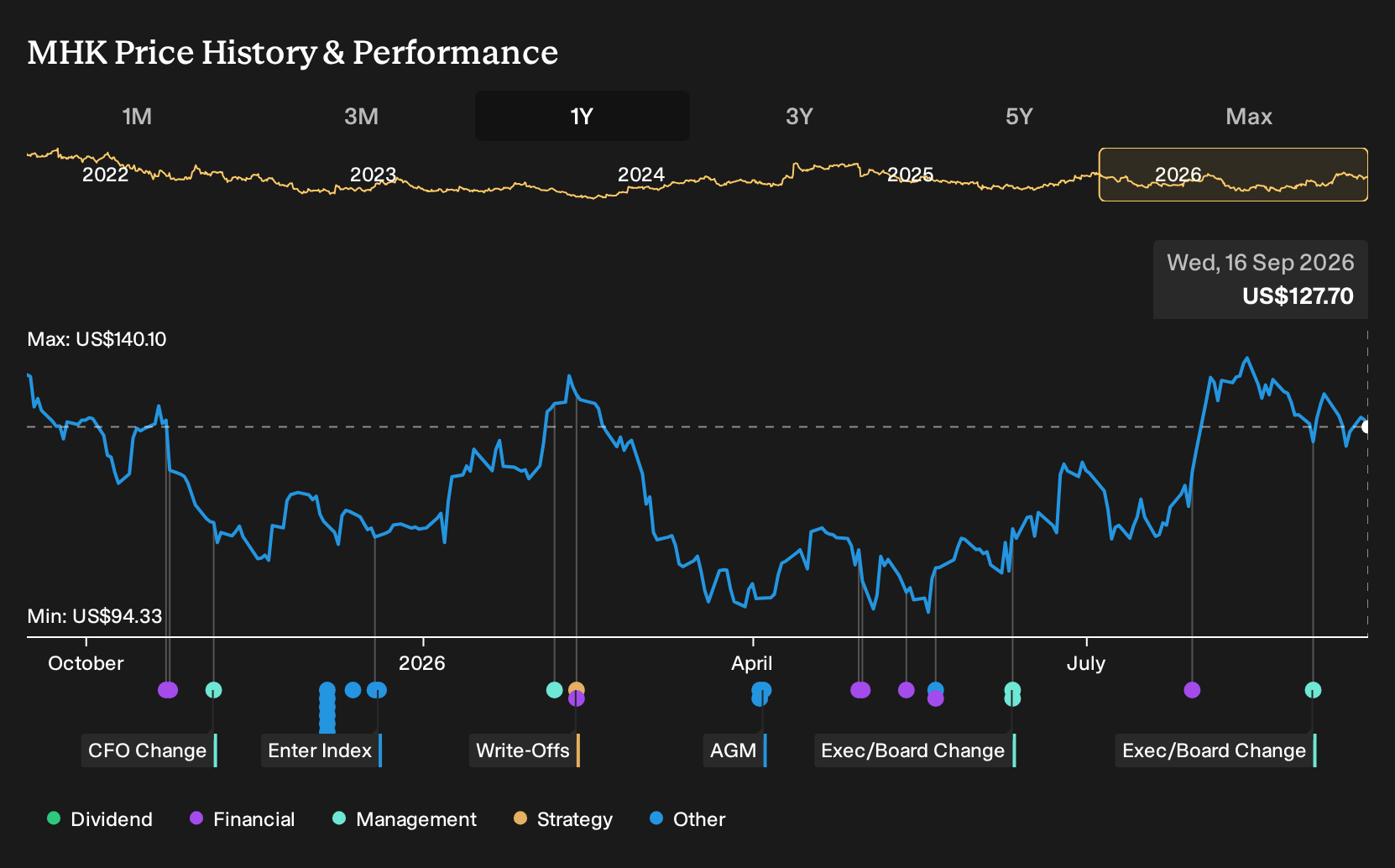Toggle the Financial legend filter

coord(242,819)
